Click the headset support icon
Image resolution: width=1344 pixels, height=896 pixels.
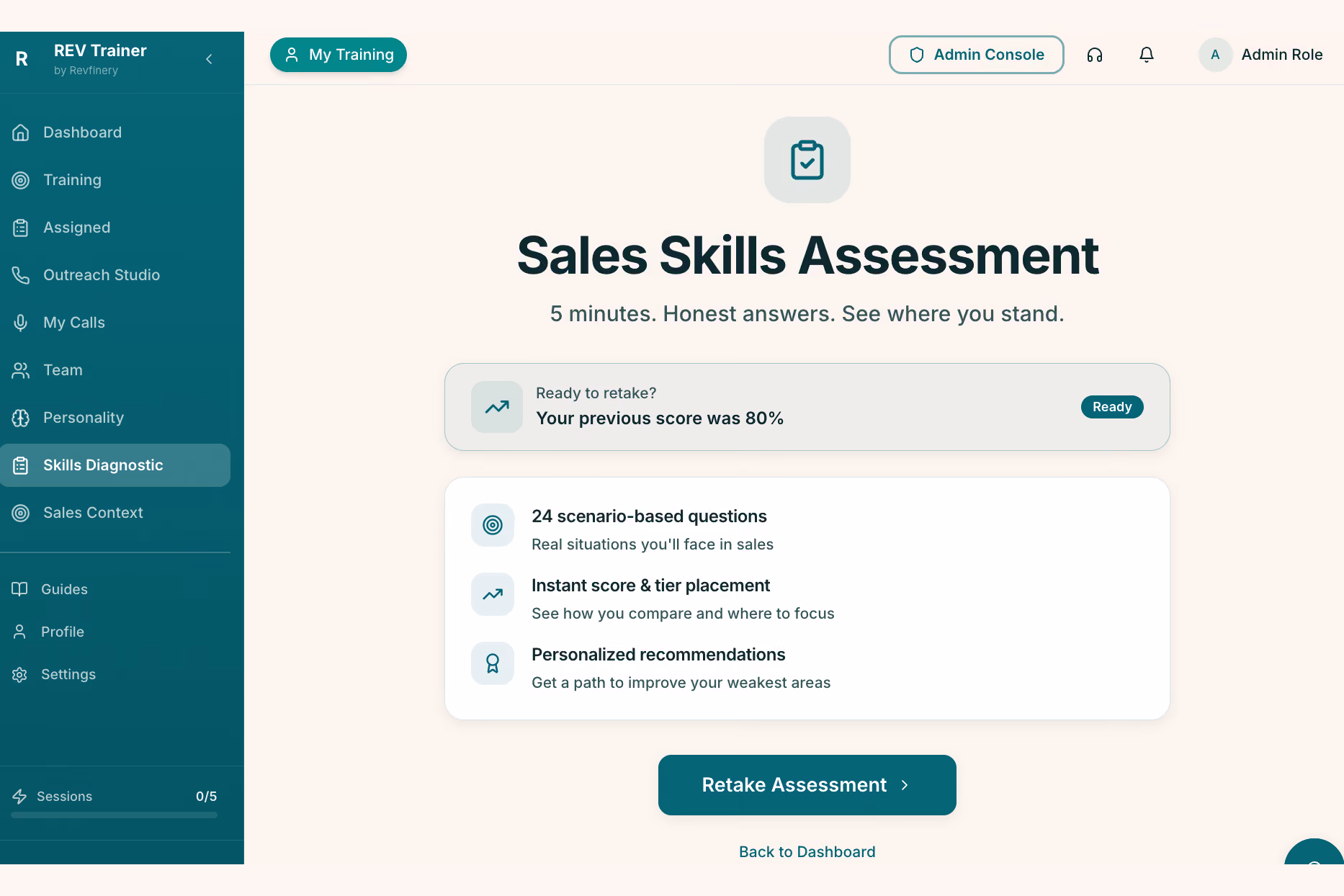1095,55
